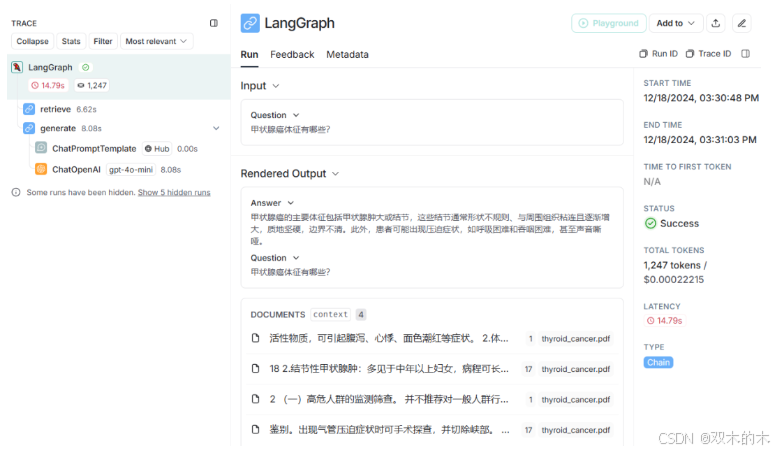
Task: Click the info icon beside hidden runs note
Action: [x=16, y=192]
